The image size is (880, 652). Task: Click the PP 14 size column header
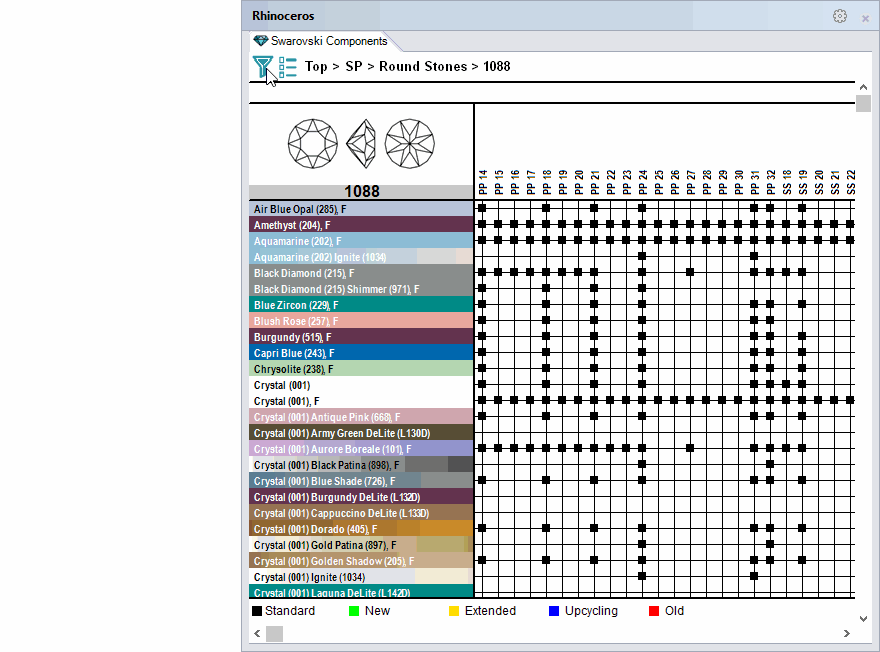coord(483,182)
